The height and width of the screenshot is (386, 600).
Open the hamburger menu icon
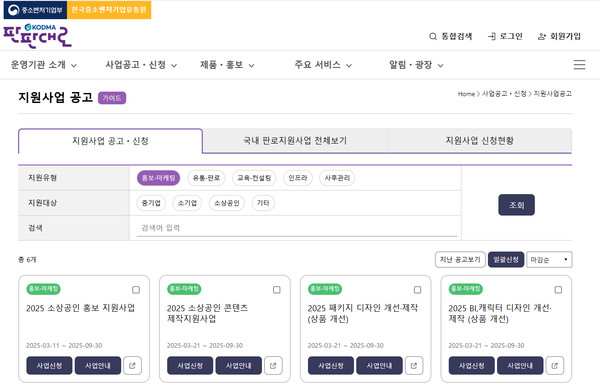[x=579, y=65]
